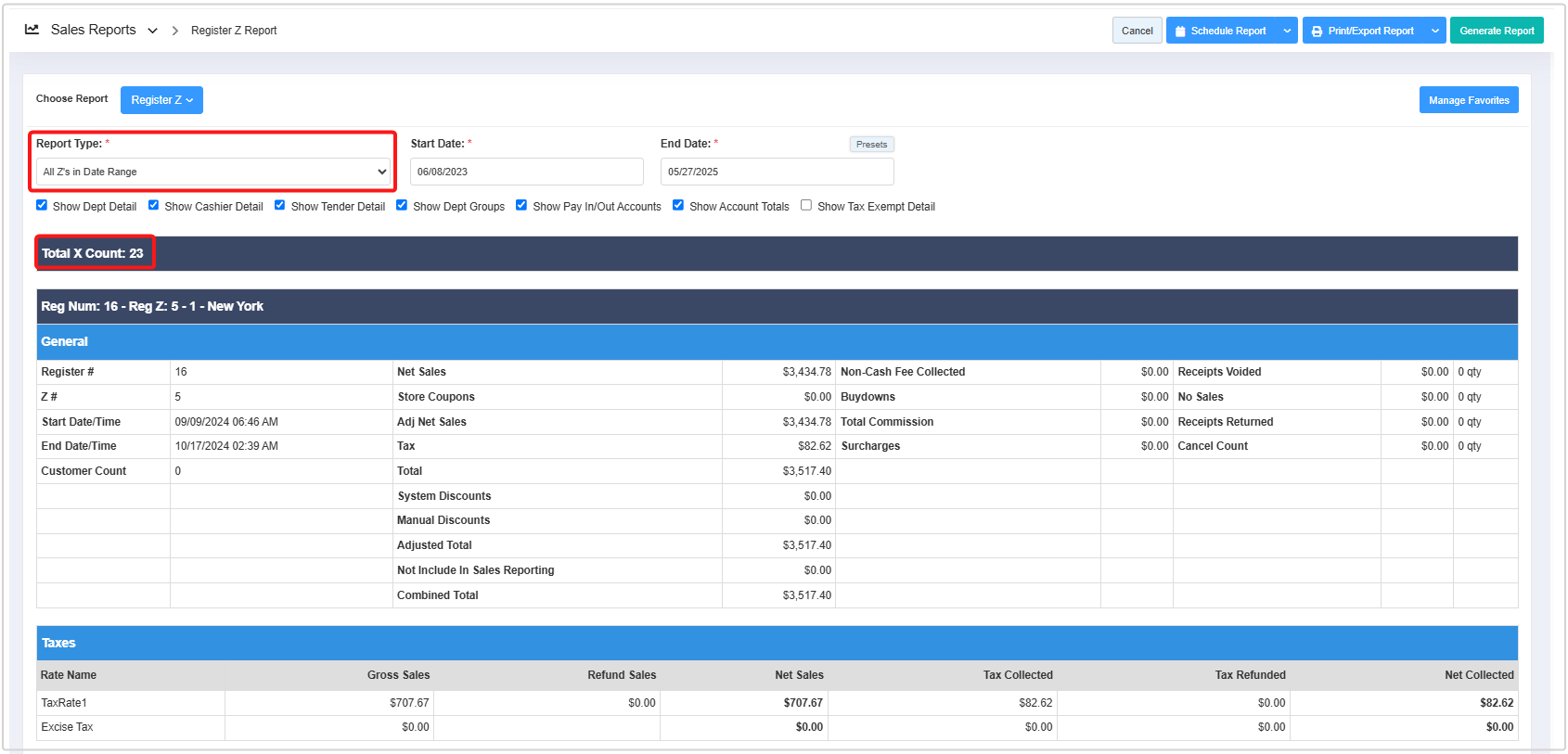Click the printer icon in Print/Export Report

(1317, 32)
